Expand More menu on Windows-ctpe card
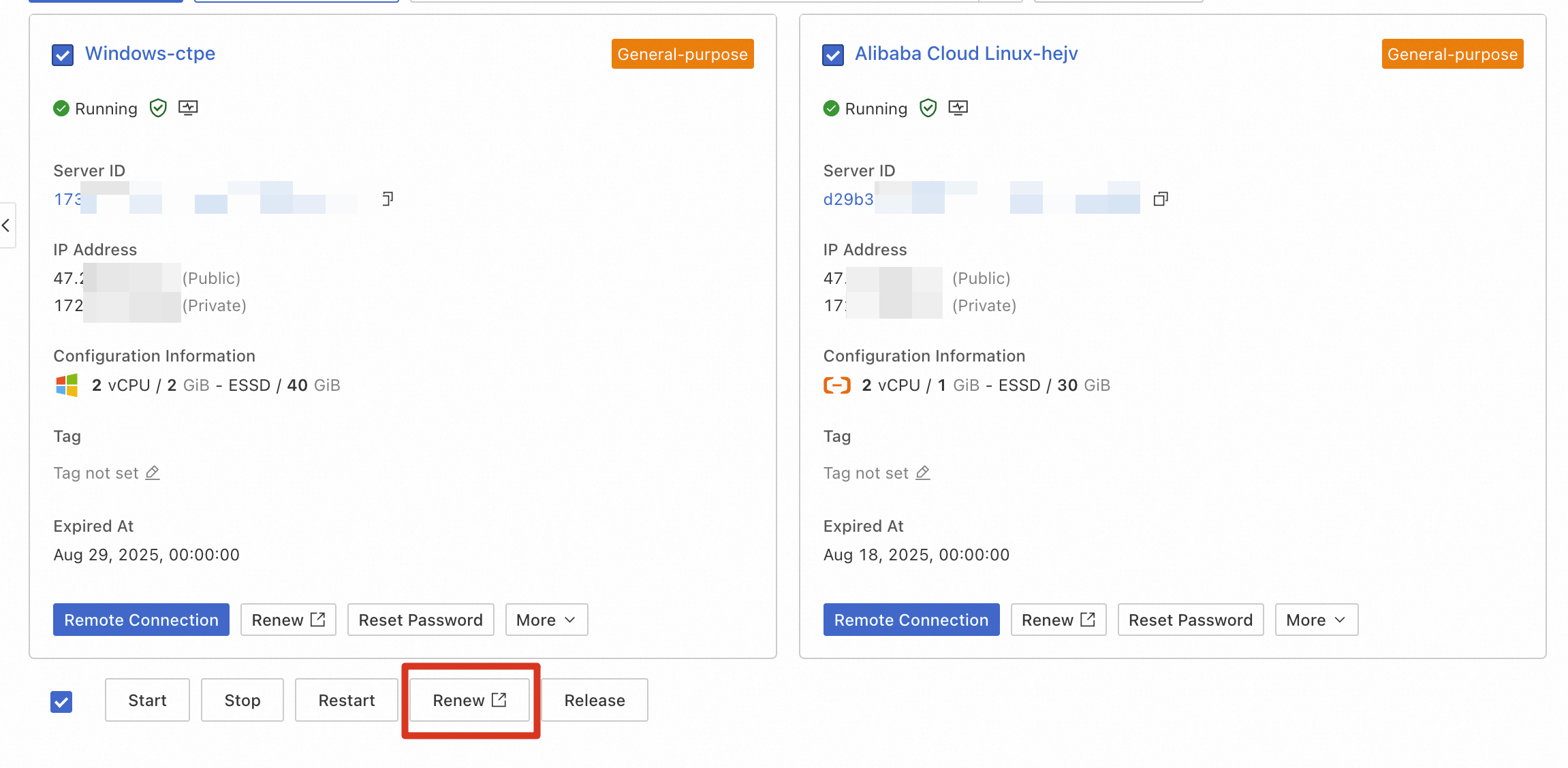Image resolution: width=1568 pixels, height=768 pixels. pyautogui.click(x=546, y=620)
